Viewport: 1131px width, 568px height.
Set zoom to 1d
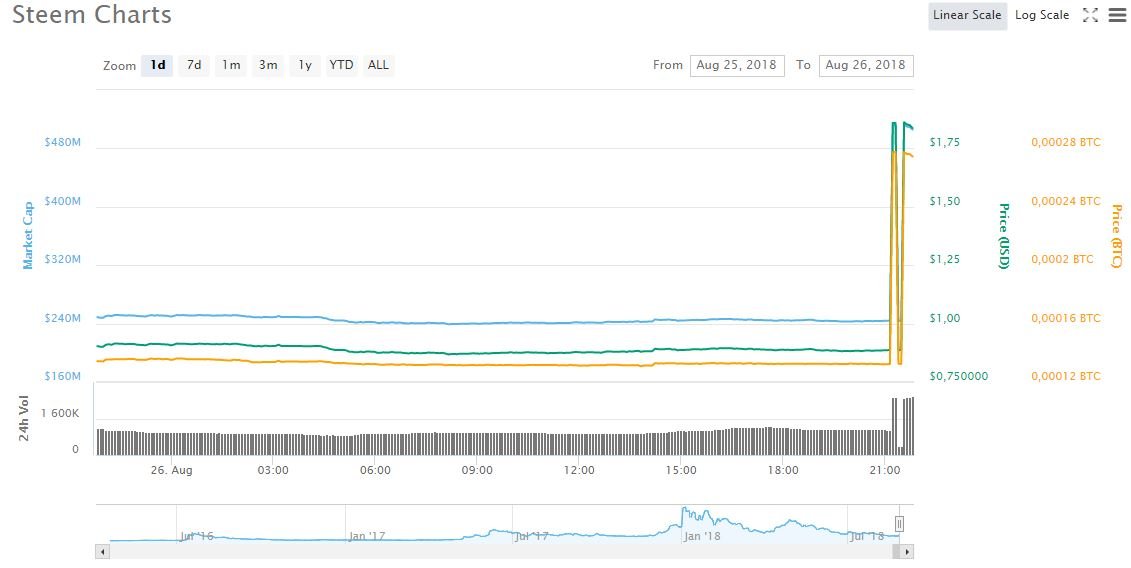coord(157,65)
